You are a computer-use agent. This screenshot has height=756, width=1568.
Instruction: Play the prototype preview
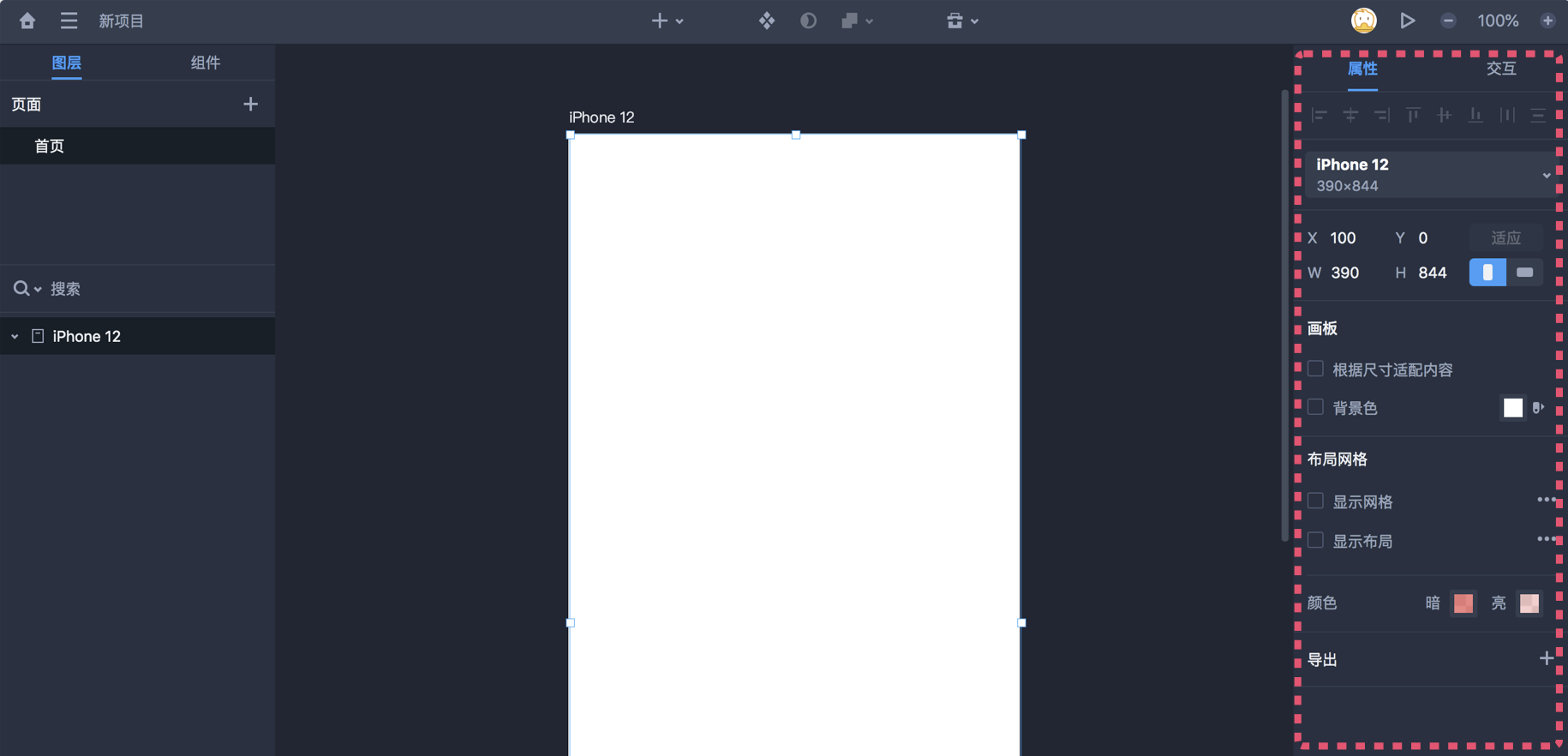(1407, 21)
